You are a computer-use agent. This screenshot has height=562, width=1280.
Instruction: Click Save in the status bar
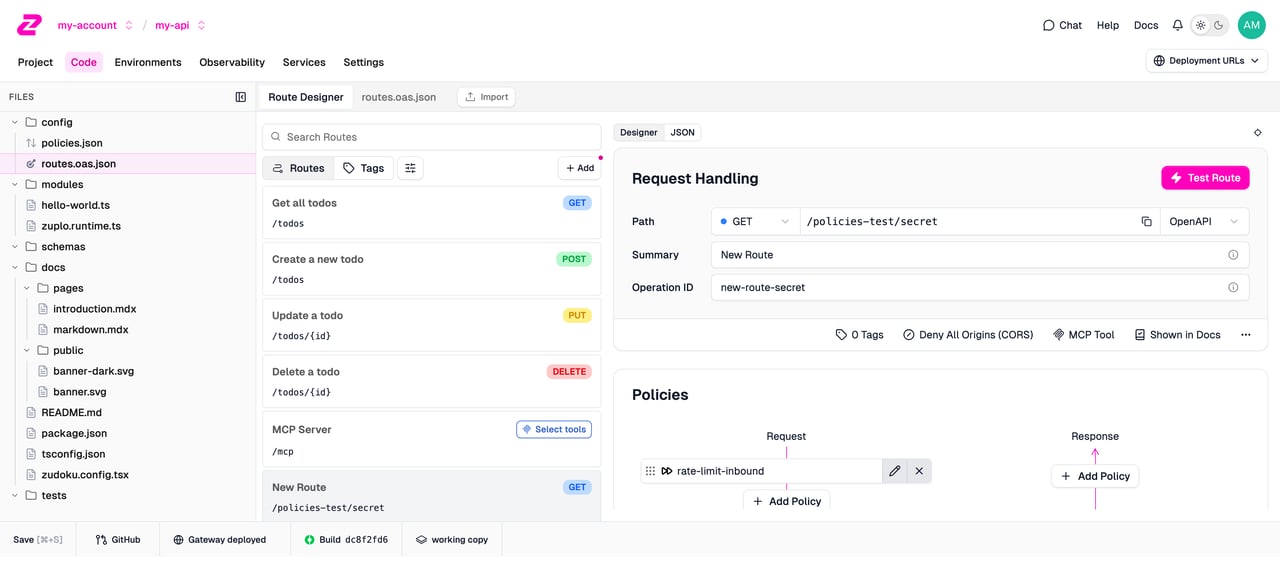(38, 539)
